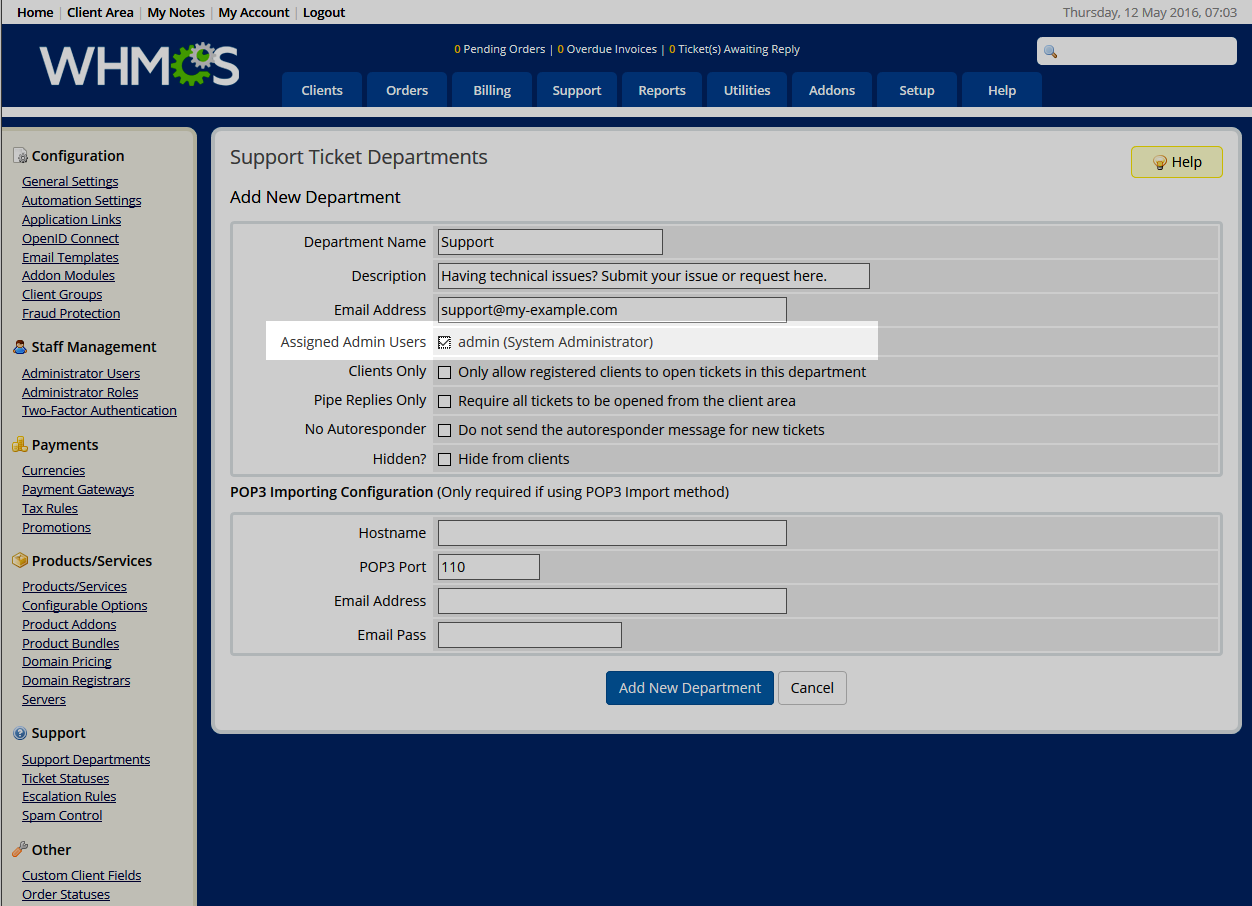
Task: Click the Add New Department button
Action: point(690,688)
